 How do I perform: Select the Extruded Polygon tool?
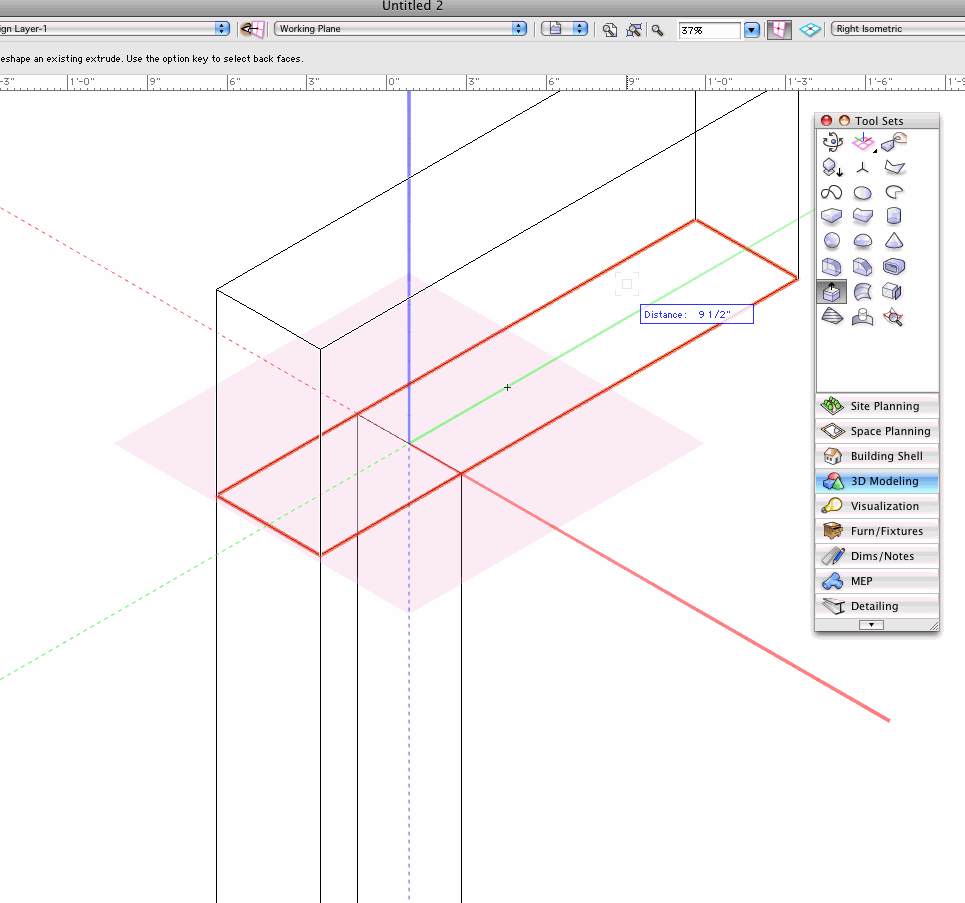pyautogui.click(x=863, y=216)
